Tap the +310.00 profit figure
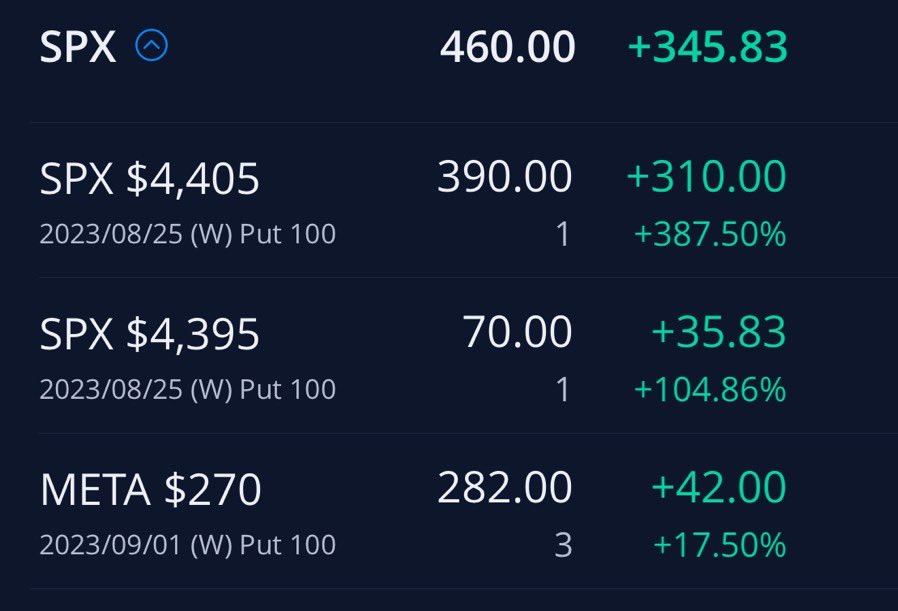This screenshot has width=898, height=611. (x=706, y=177)
